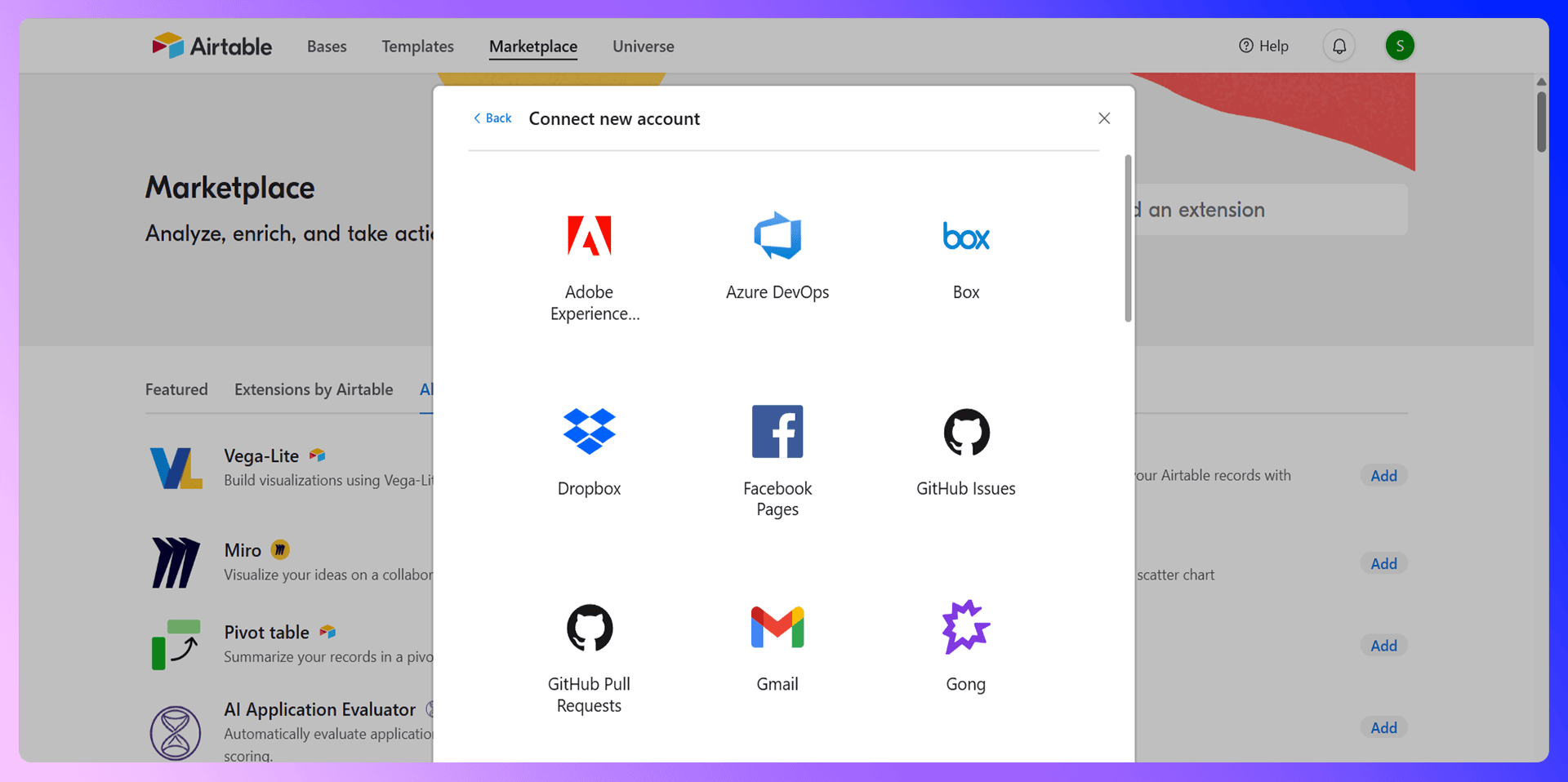Click the Miro title text
The height and width of the screenshot is (782, 1568).
coord(243,550)
